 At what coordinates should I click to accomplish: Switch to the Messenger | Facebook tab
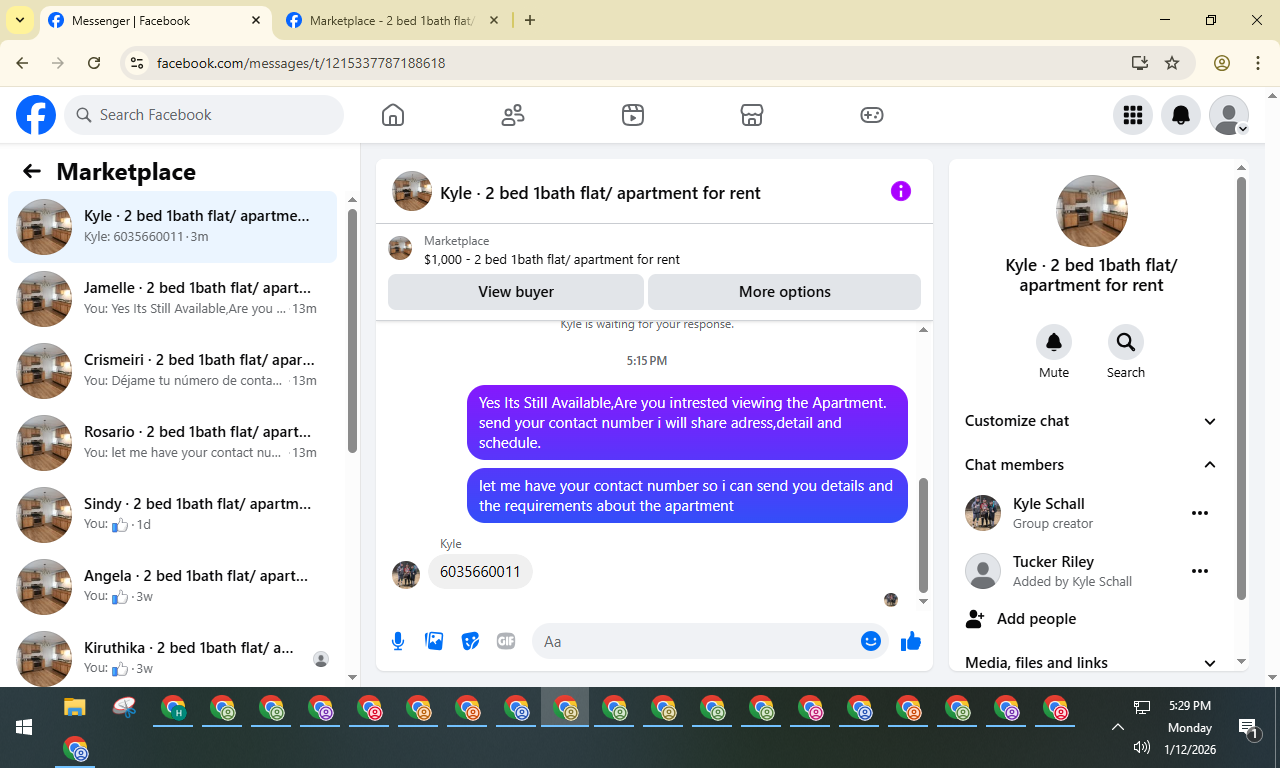point(156,21)
